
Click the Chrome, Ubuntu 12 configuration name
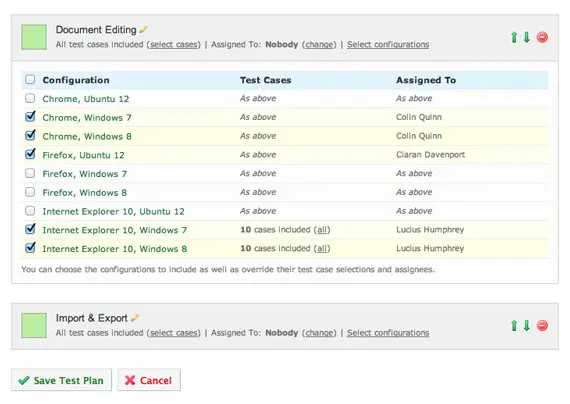point(86,99)
